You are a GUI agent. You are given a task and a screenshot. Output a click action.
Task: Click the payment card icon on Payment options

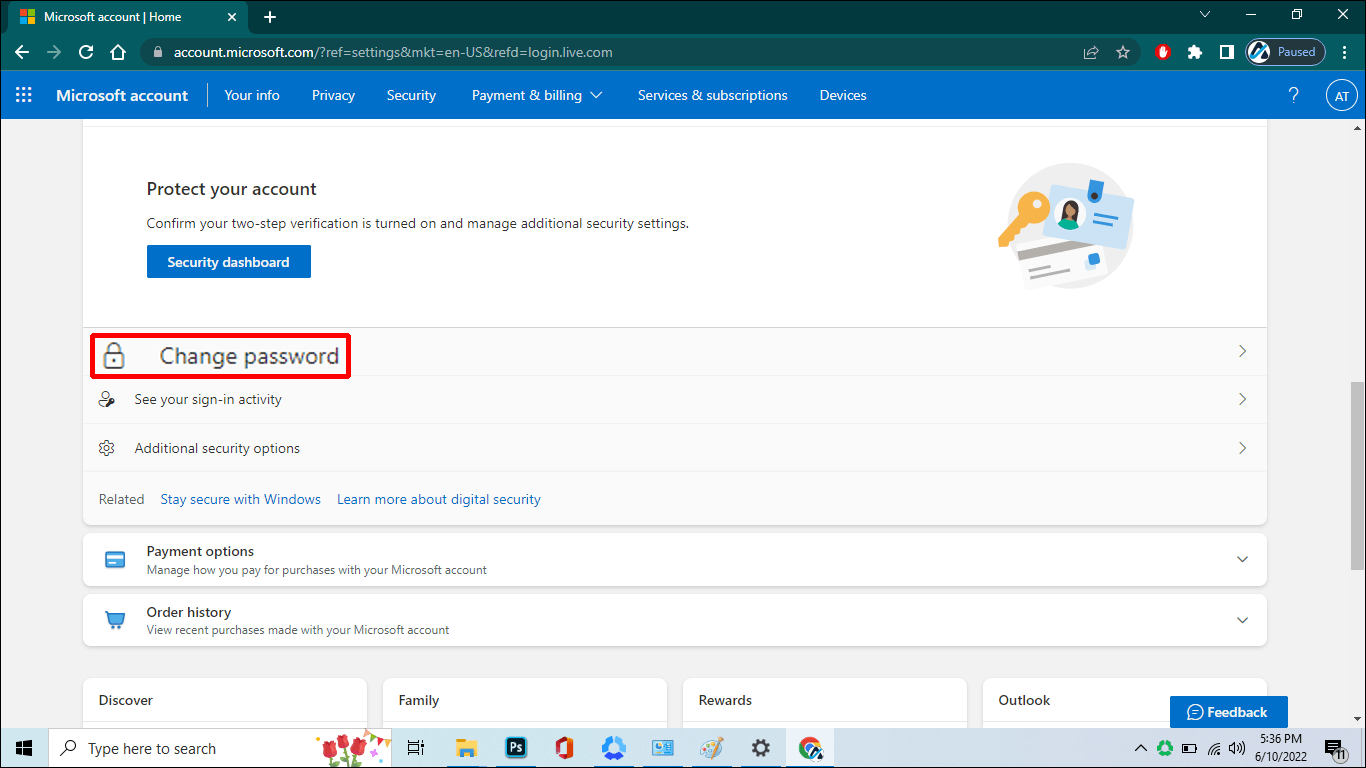(x=115, y=559)
